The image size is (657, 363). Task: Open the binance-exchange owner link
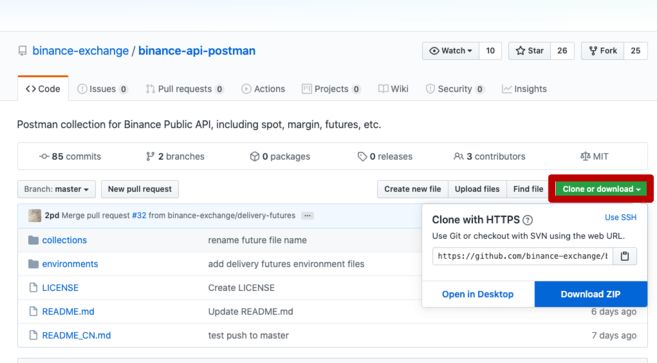click(80, 51)
